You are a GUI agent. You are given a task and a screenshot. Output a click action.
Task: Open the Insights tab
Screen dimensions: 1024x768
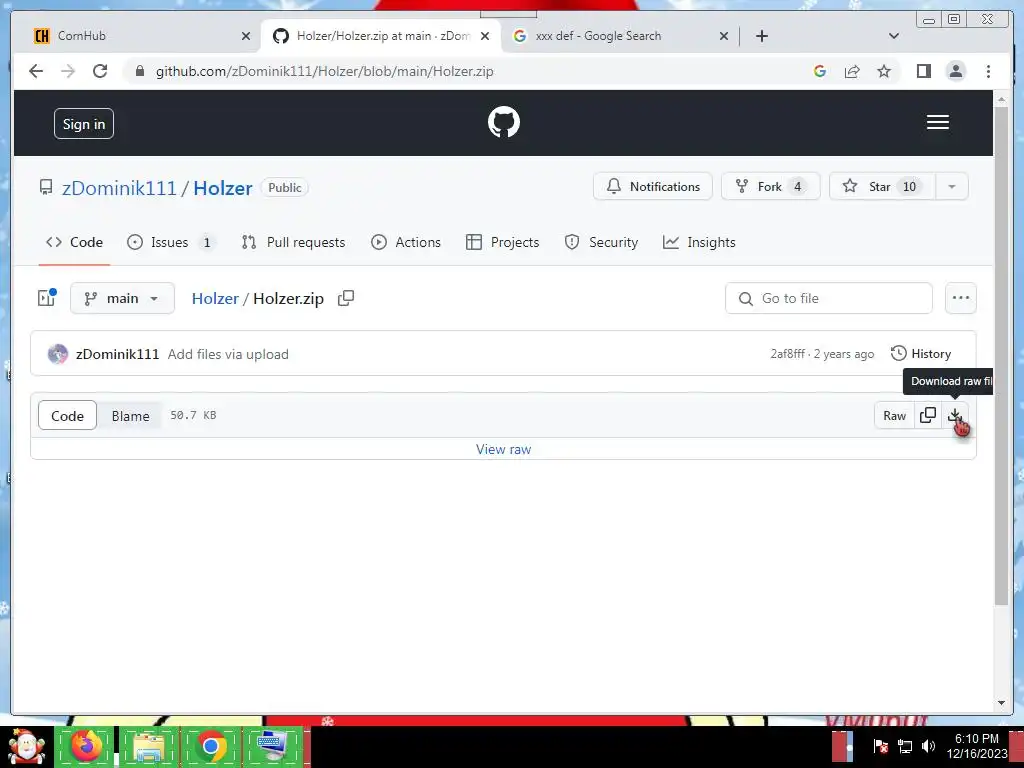tap(699, 242)
